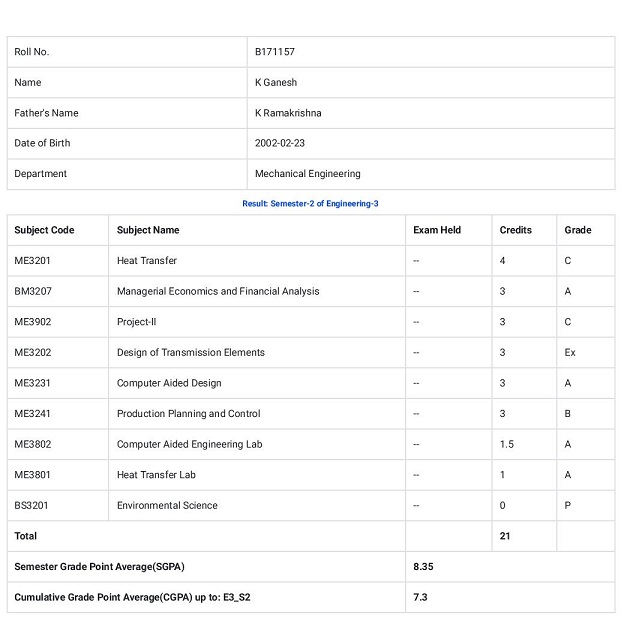Click the Department label
The width and height of the screenshot is (621, 624).
click(40, 174)
